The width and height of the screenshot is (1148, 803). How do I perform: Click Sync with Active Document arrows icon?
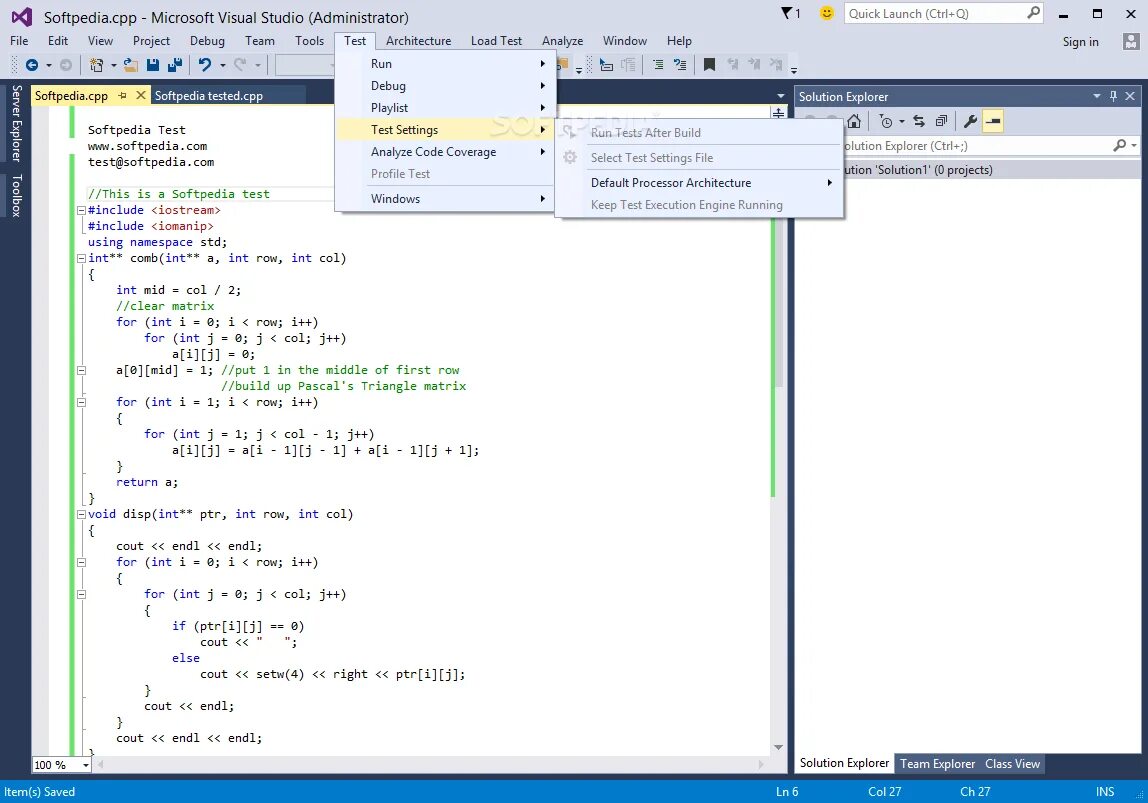[x=919, y=122]
